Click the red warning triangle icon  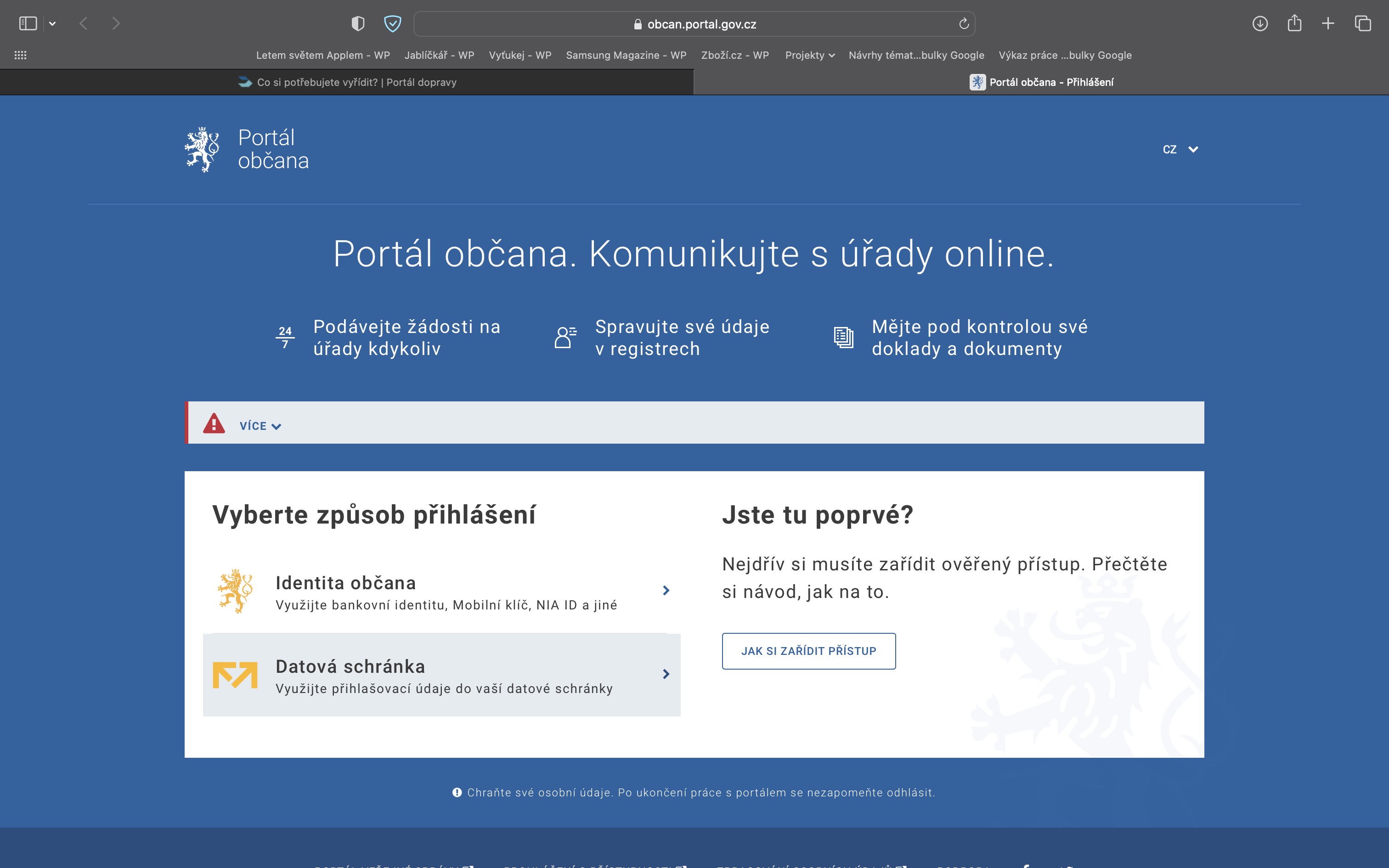(214, 423)
